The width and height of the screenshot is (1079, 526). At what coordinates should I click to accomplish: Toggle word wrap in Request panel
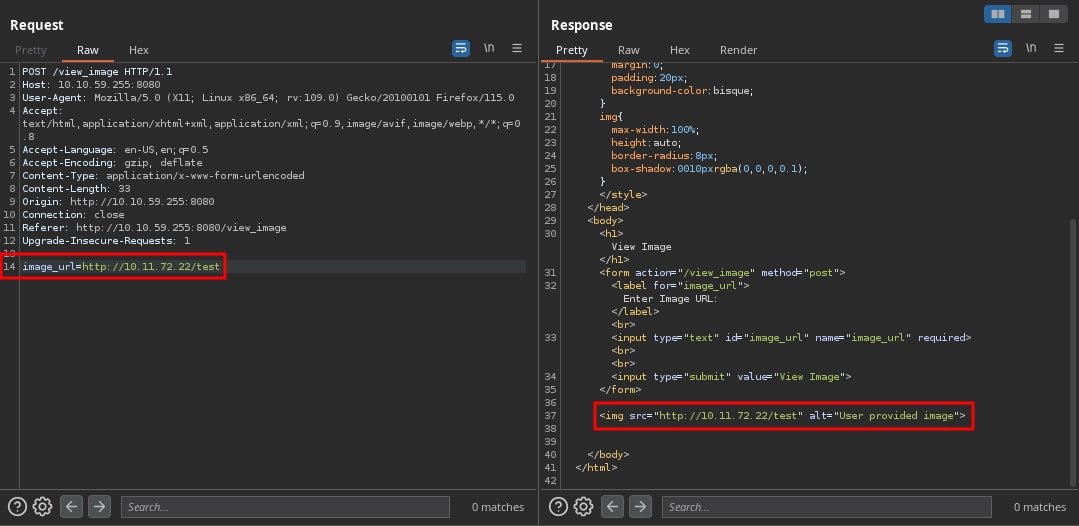tap(461, 48)
